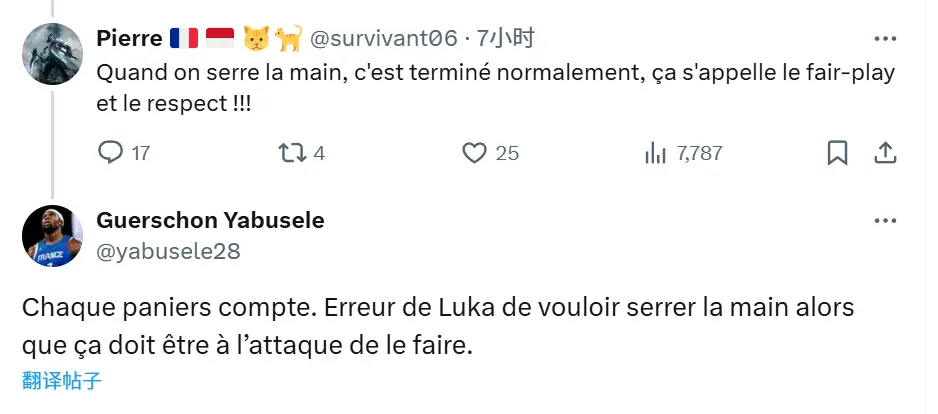This screenshot has height=414, width=938.
Task: Like Pierre's tweet with the heart
Action: coord(474,153)
